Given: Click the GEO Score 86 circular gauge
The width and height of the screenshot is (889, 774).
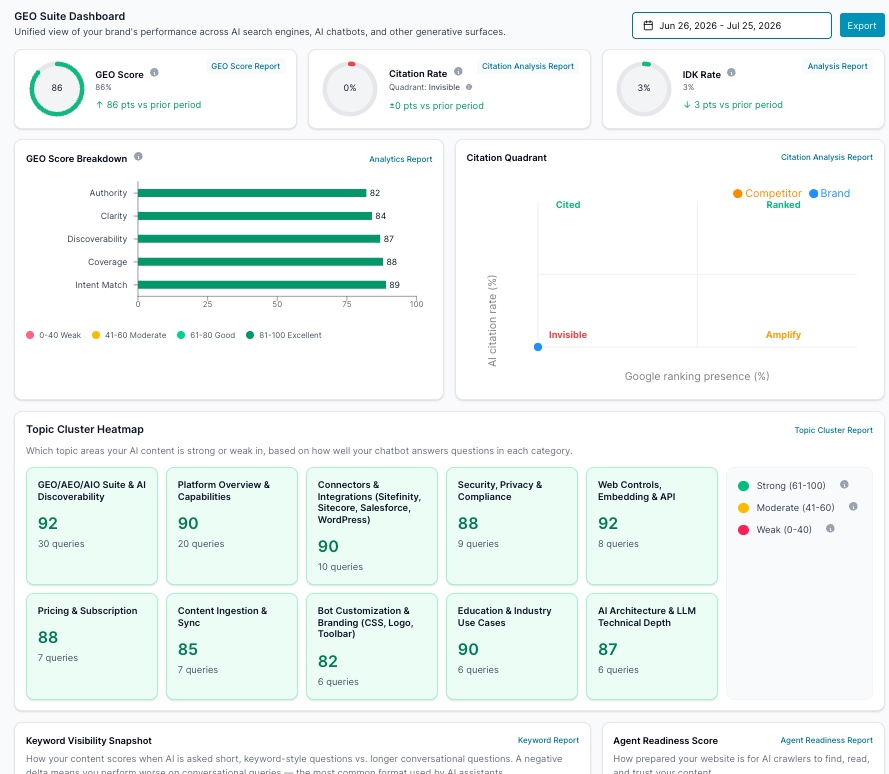Looking at the screenshot, I should pyautogui.click(x=57, y=88).
